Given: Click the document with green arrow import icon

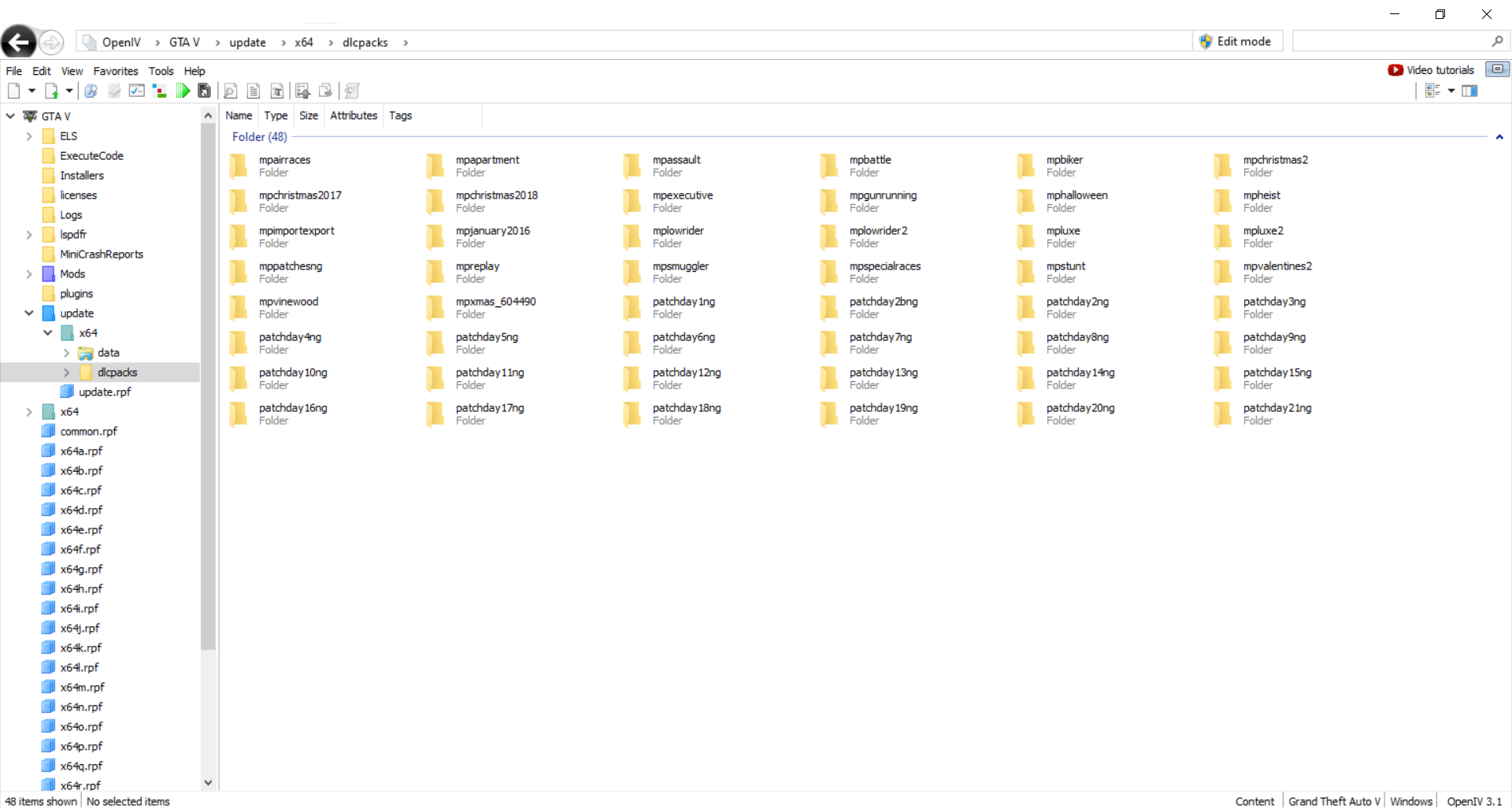Looking at the screenshot, I should pos(51,91).
